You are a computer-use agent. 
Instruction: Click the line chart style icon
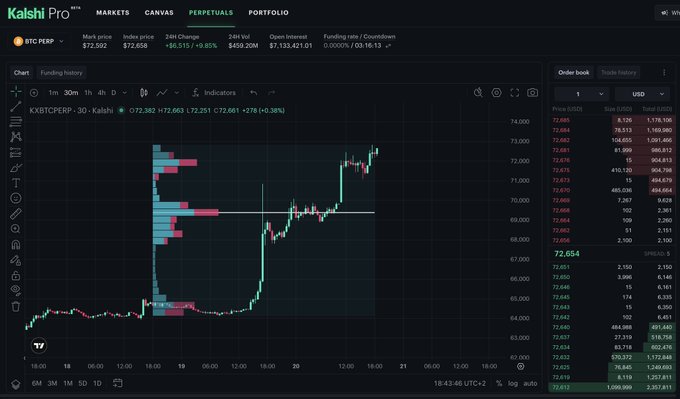point(162,93)
